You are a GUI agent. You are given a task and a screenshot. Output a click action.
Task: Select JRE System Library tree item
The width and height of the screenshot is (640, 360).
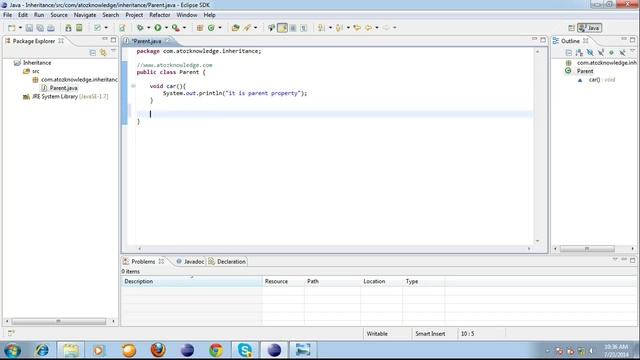[66, 96]
